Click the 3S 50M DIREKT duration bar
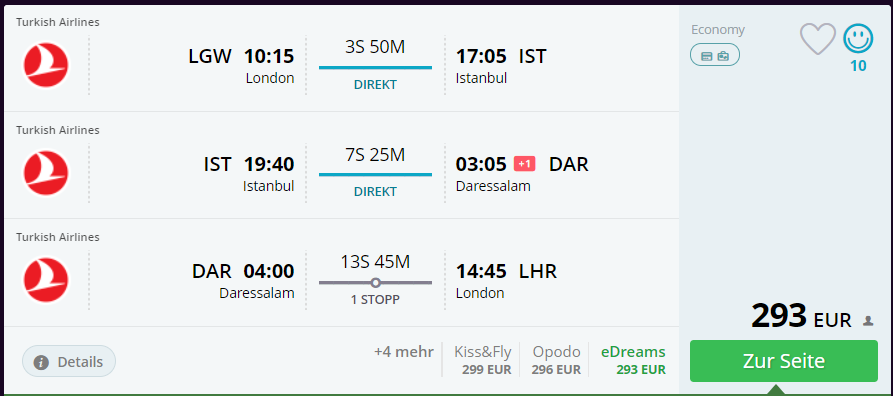893x398 pixels. point(375,67)
